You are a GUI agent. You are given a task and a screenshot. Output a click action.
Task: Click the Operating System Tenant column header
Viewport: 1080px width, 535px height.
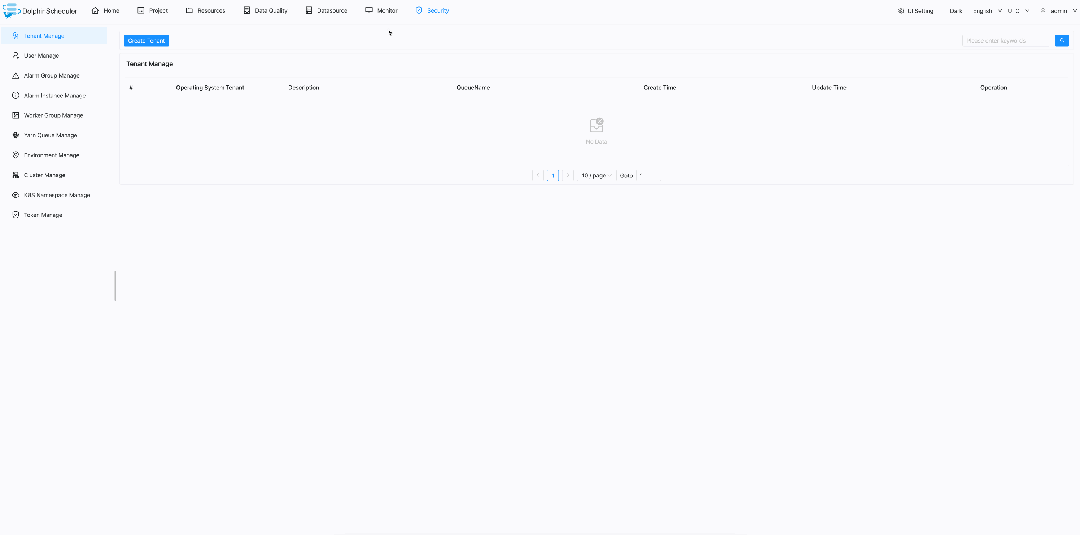click(x=210, y=88)
